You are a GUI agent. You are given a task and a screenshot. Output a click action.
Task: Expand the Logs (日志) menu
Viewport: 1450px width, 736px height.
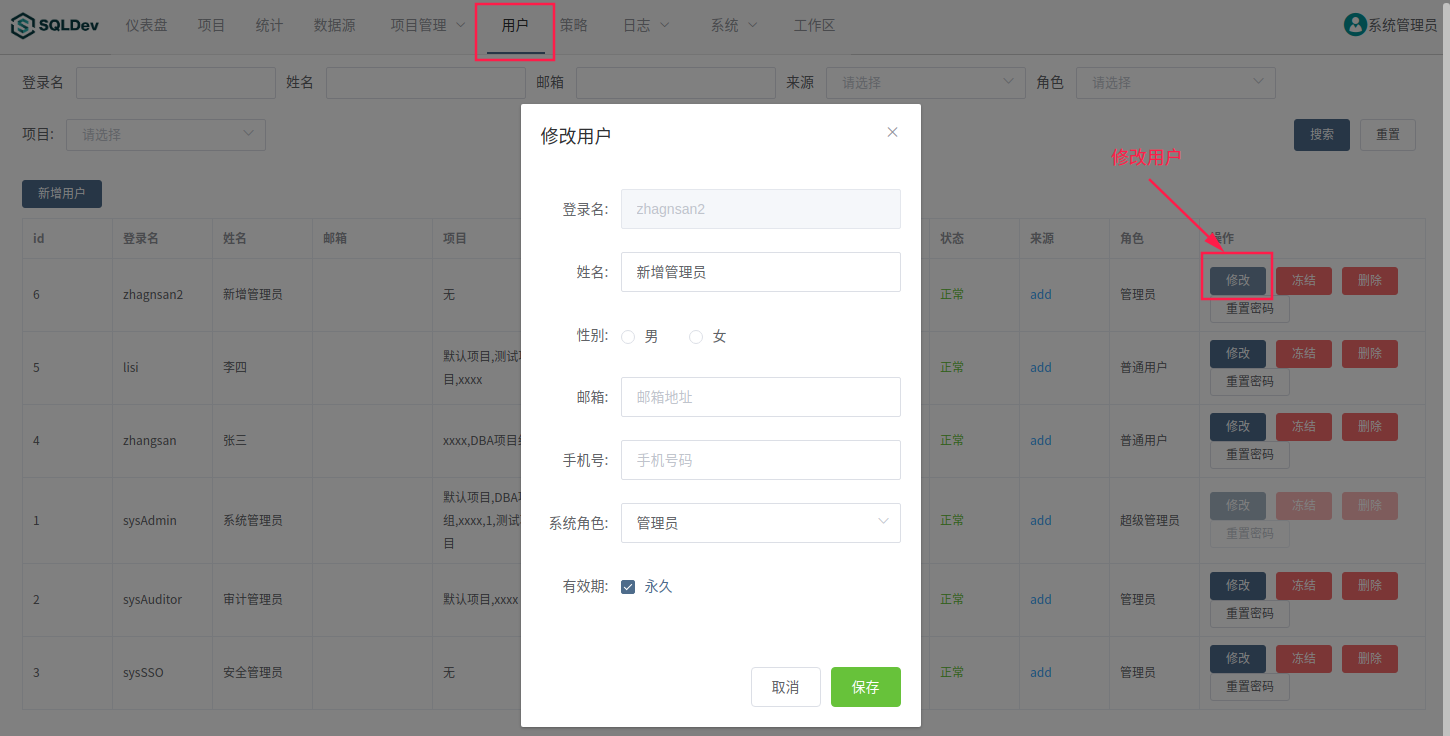click(x=646, y=26)
